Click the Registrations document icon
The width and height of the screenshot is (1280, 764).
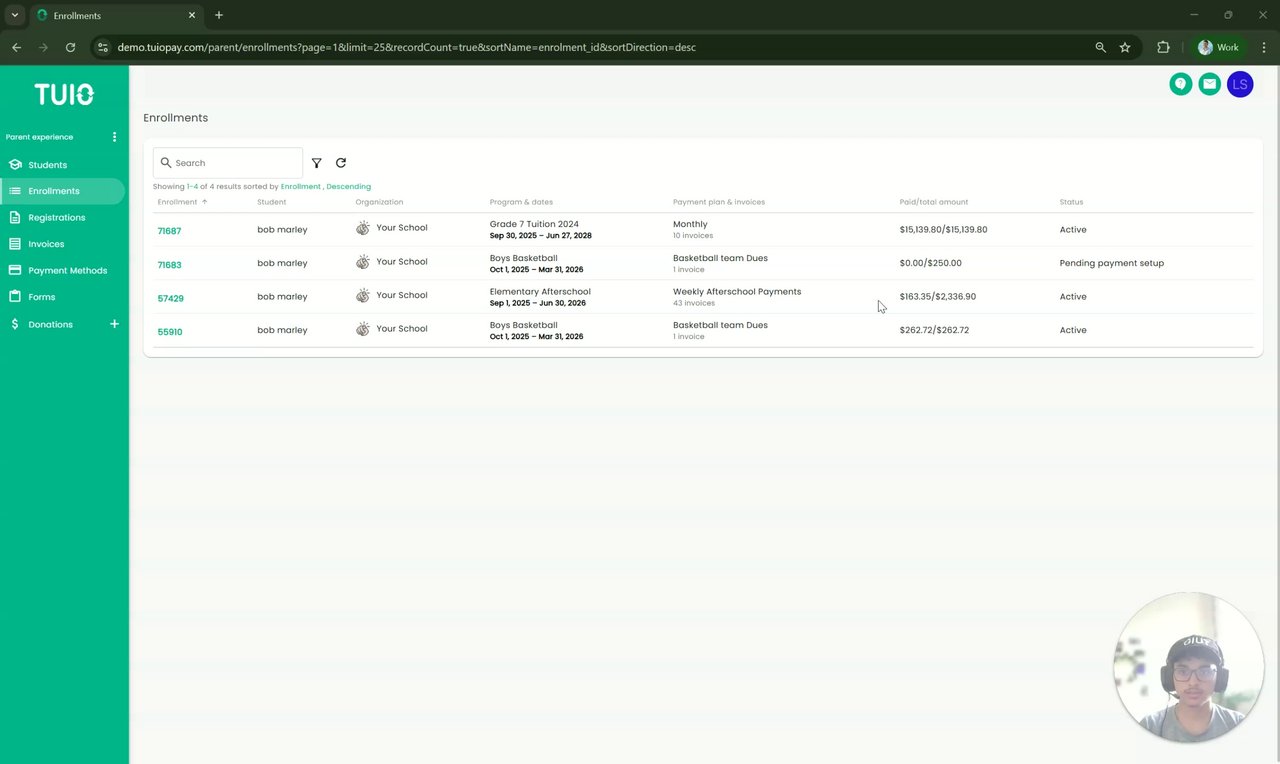(15, 217)
